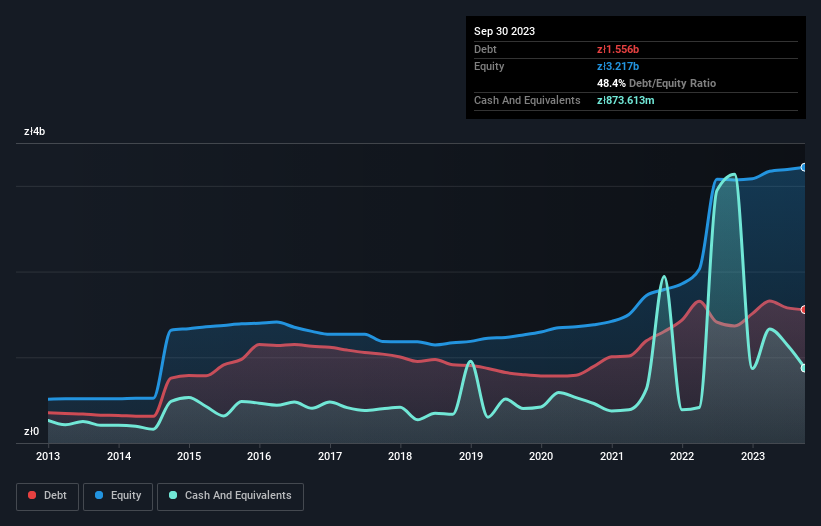Select the Debt endpoint marker at Sep 2023
The width and height of the screenshot is (821, 526).
click(x=804, y=310)
